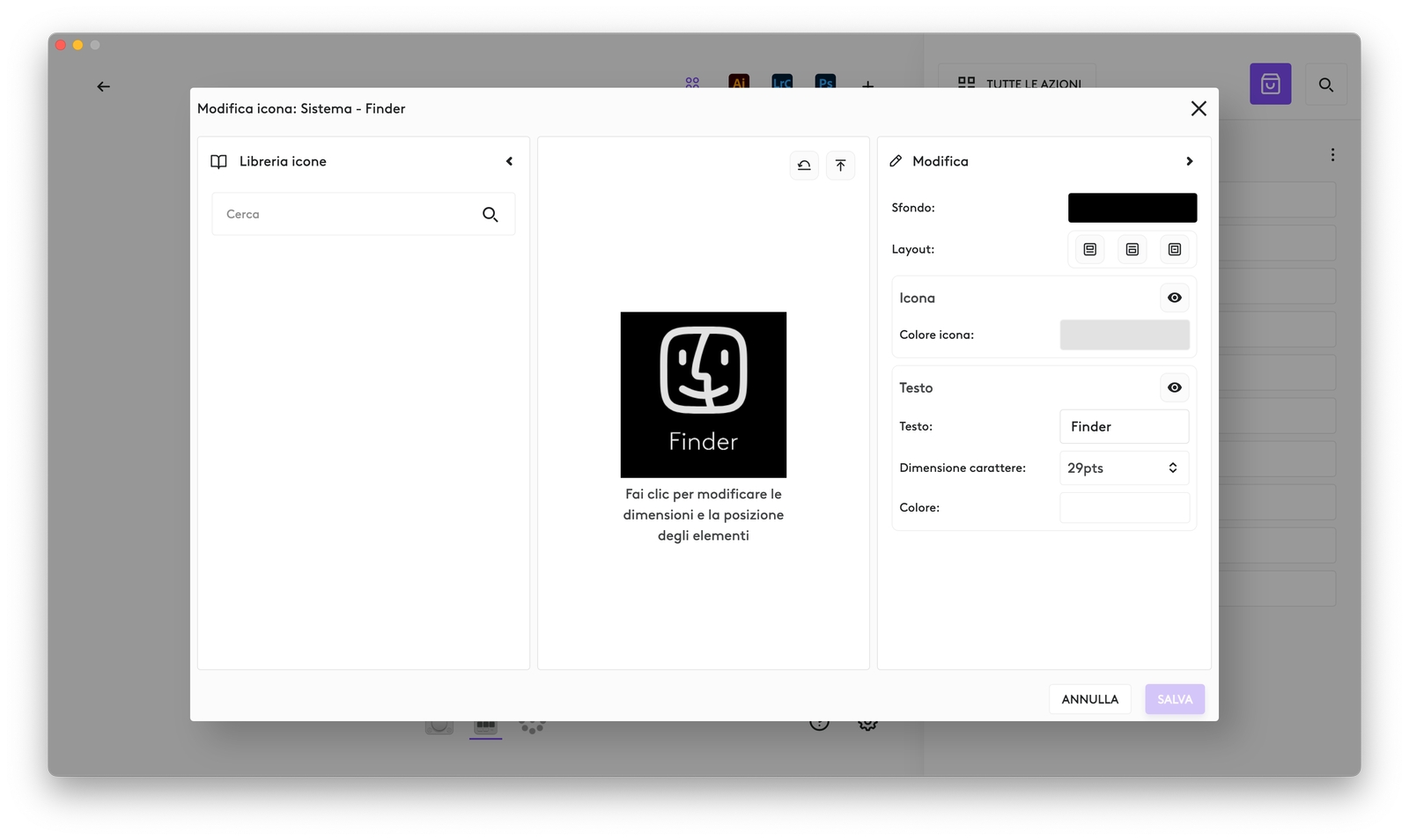
Task: Select the Lightroom Lrc profile in background window
Action: coord(782,81)
